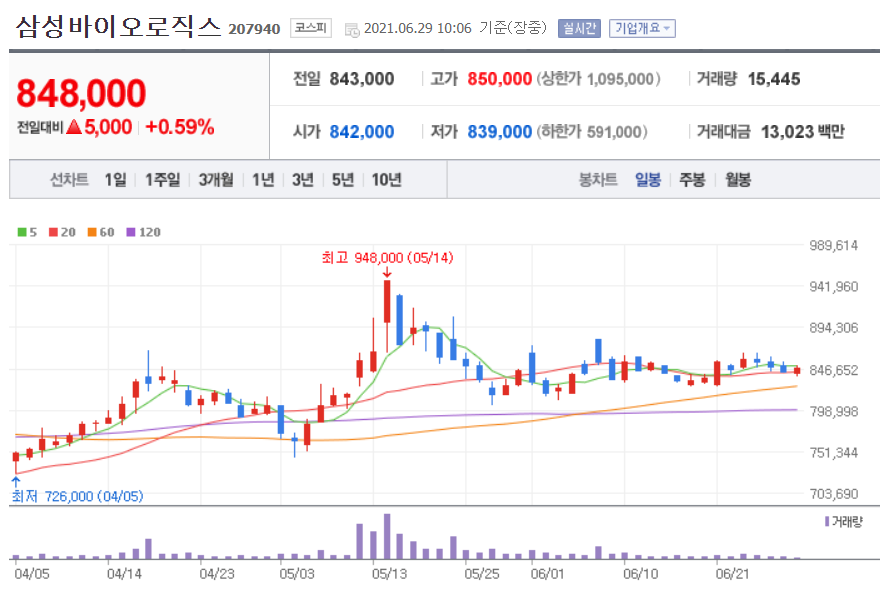The image size is (880, 600).
Task: Click the previous close value 843,000
Action: tap(361, 79)
